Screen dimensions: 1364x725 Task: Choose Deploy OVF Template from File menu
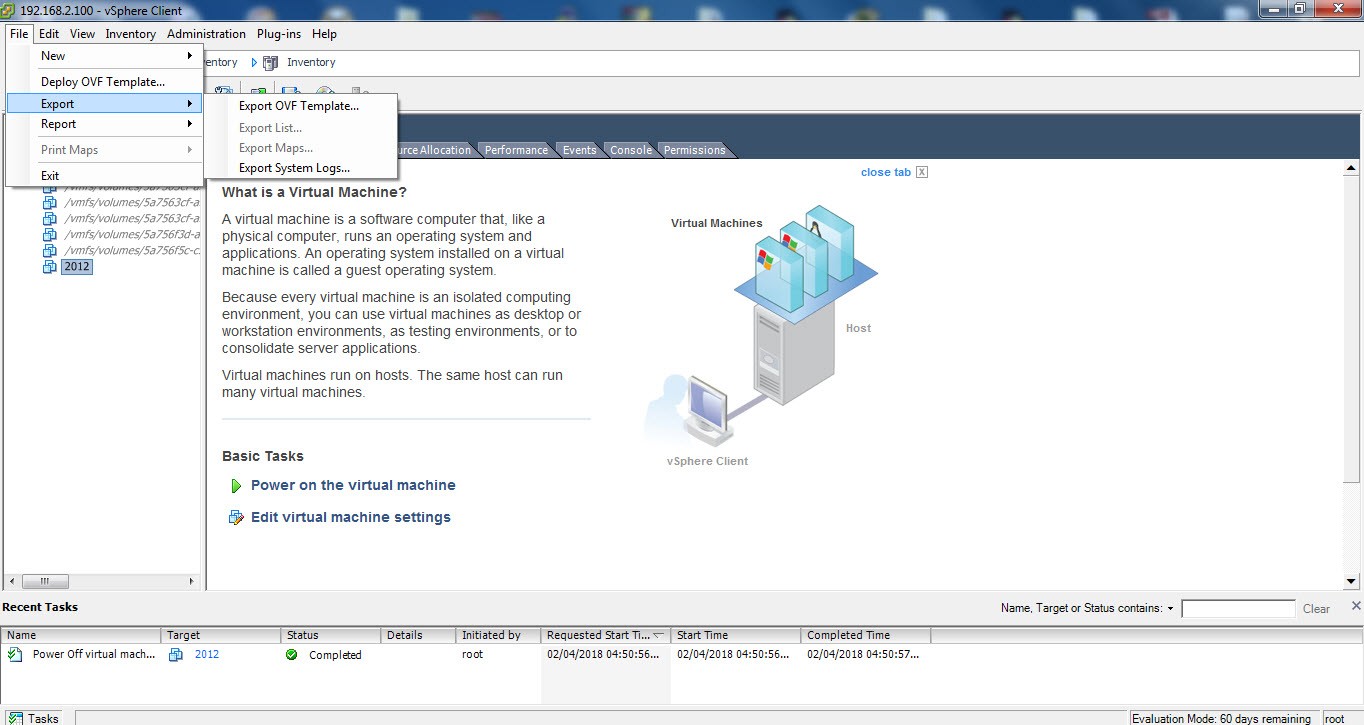[x=104, y=82]
